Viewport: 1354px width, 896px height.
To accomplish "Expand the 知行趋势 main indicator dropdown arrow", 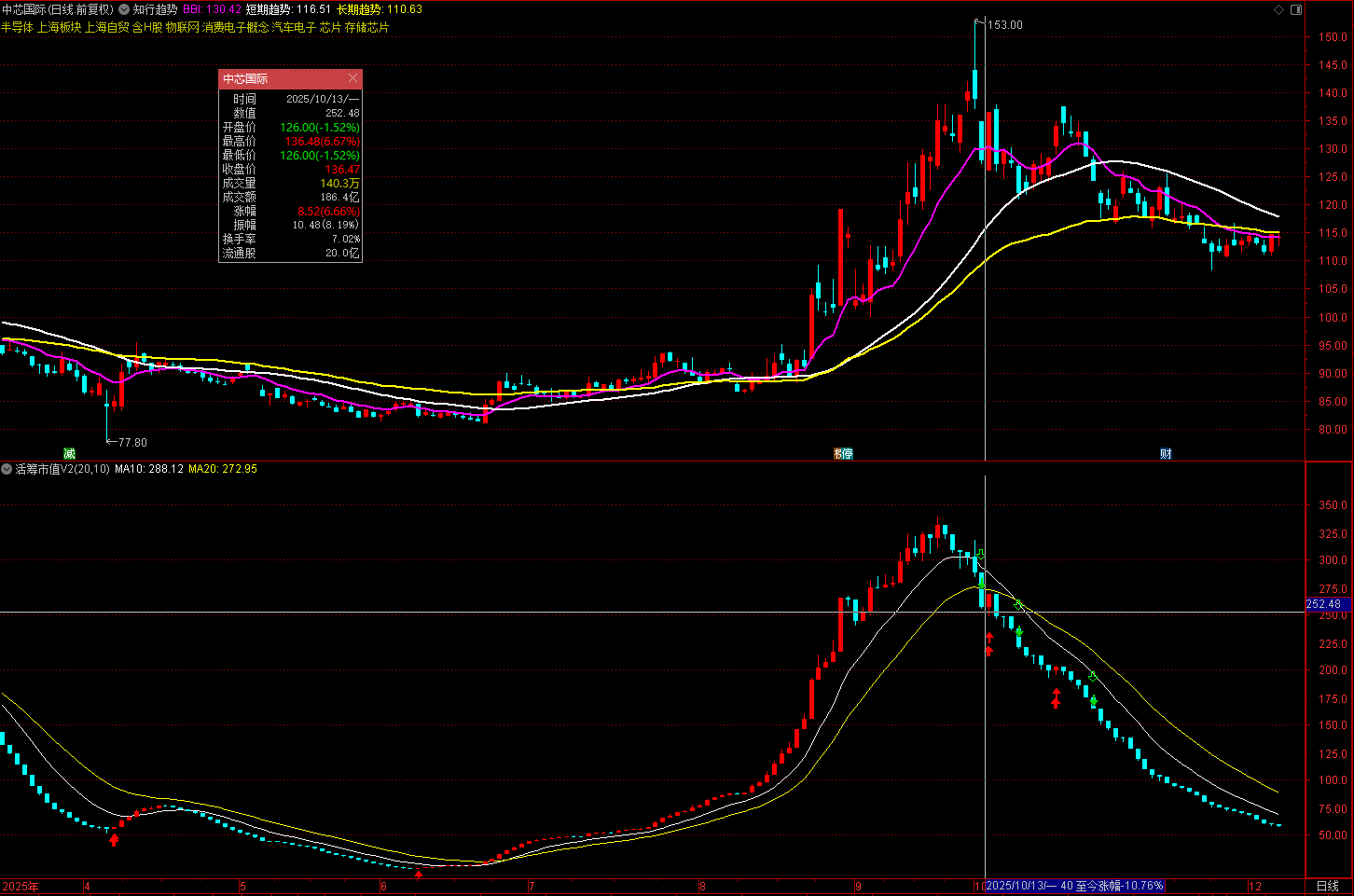I will (x=124, y=9).
